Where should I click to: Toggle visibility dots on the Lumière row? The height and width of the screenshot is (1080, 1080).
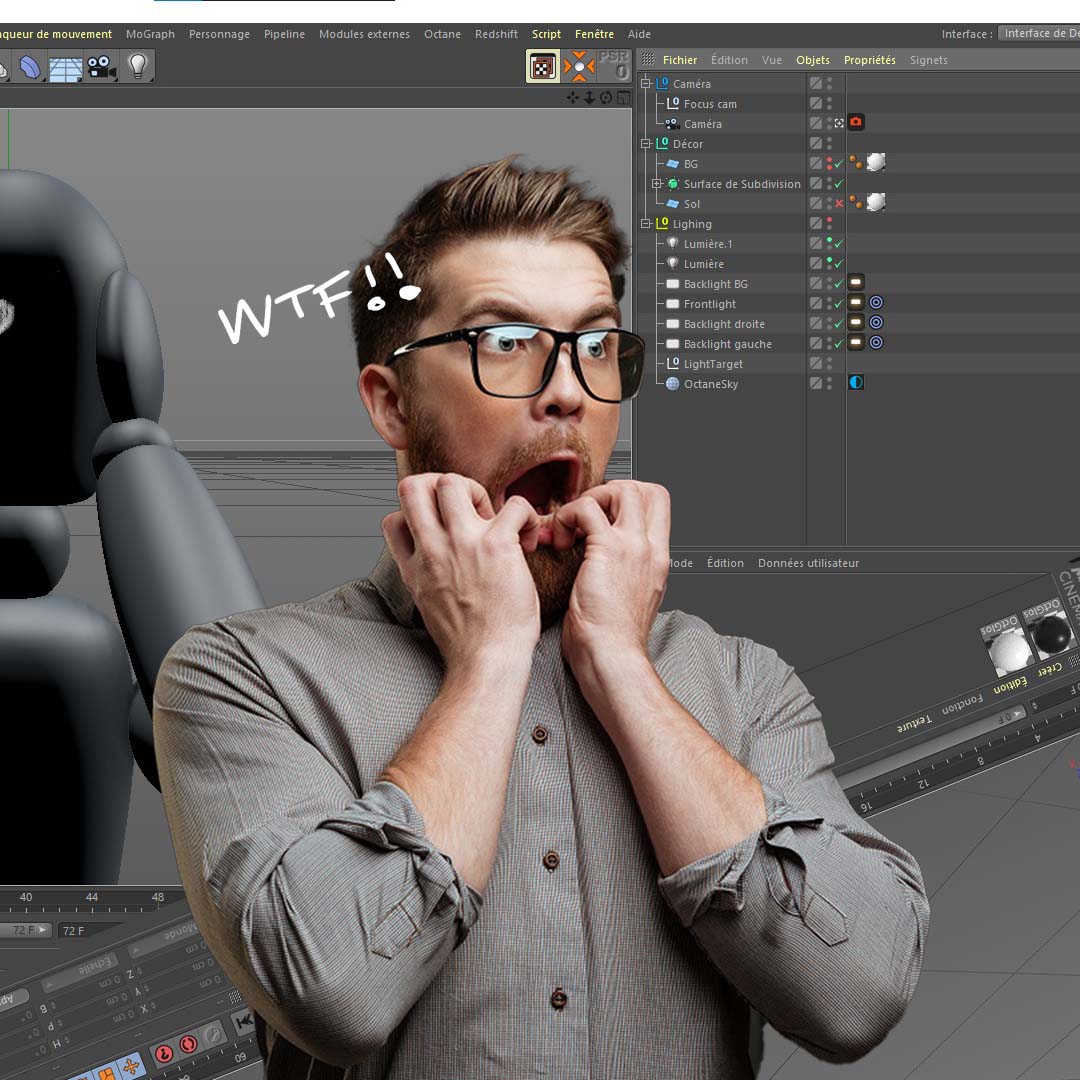829,263
